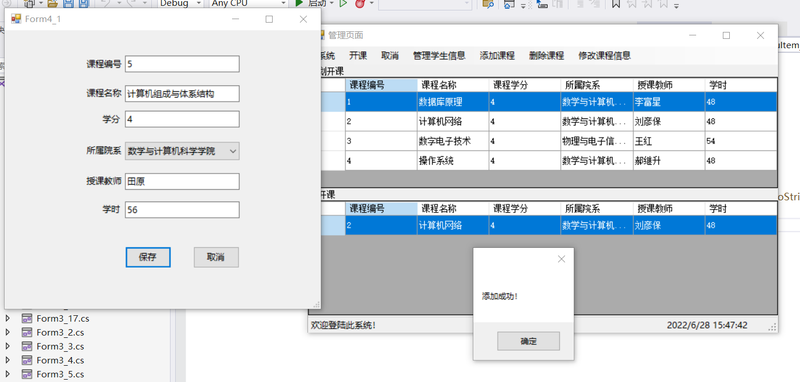Screen dimensions: 800x382
Task: Click 学时 column header in lower grid
Action: (741, 209)
